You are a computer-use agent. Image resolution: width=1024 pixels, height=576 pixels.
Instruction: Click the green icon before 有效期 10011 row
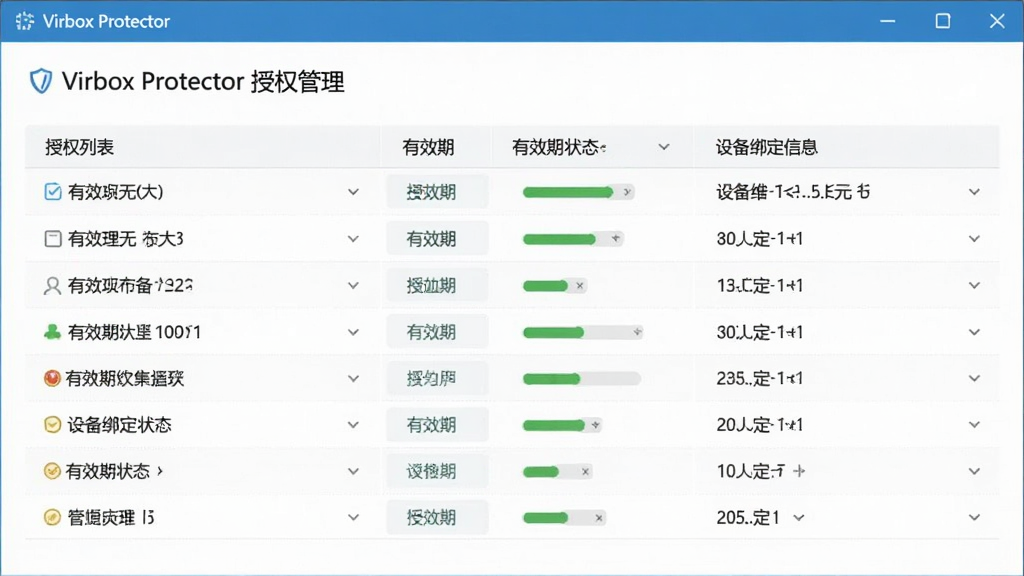click(52, 332)
